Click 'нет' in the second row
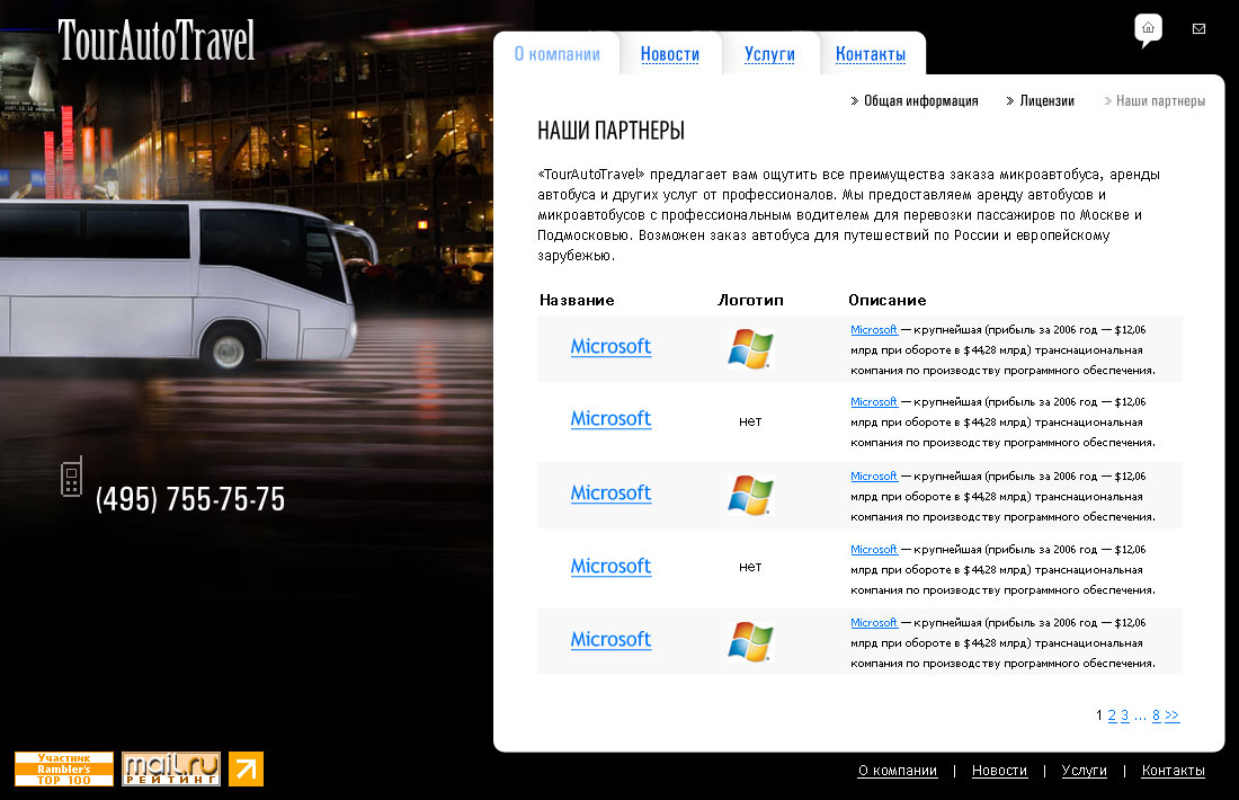The height and width of the screenshot is (800, 1239). (x=750, y=421)
